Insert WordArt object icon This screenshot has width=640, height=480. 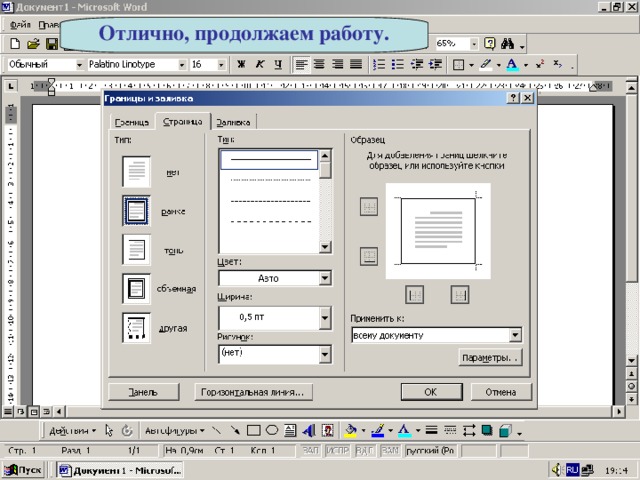(309, 431)
